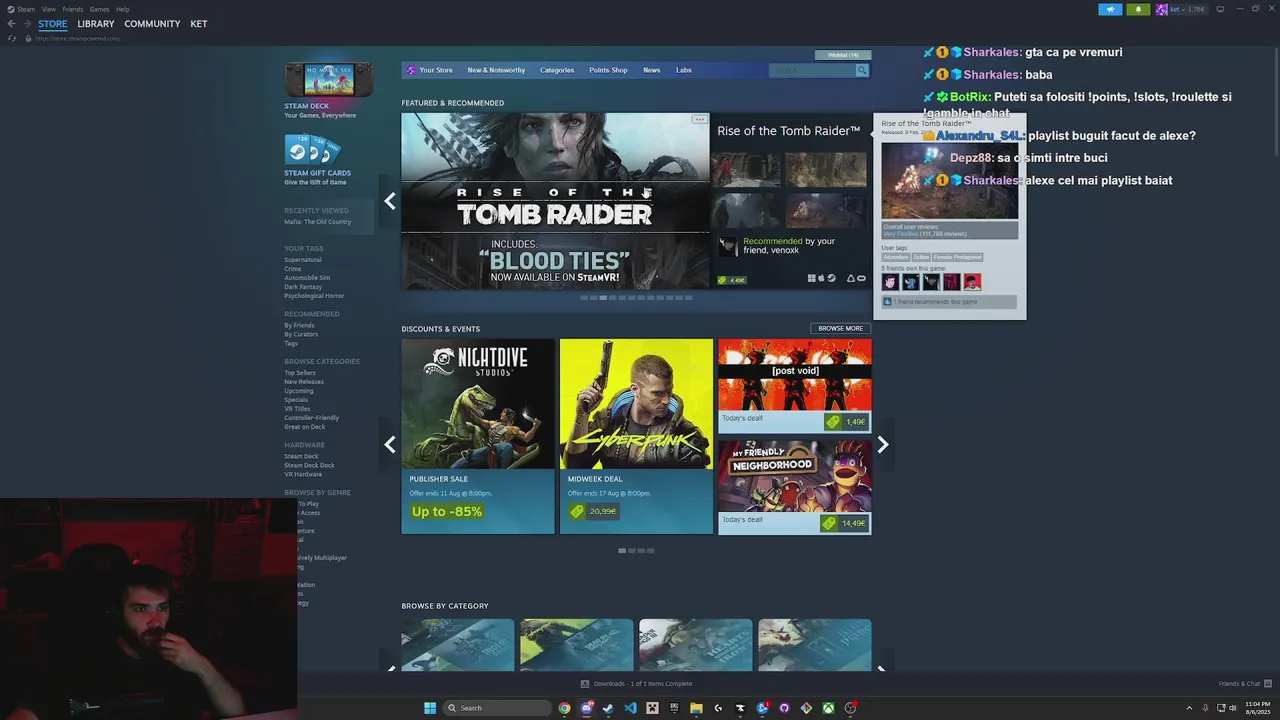Open the News link

point(652,70)
